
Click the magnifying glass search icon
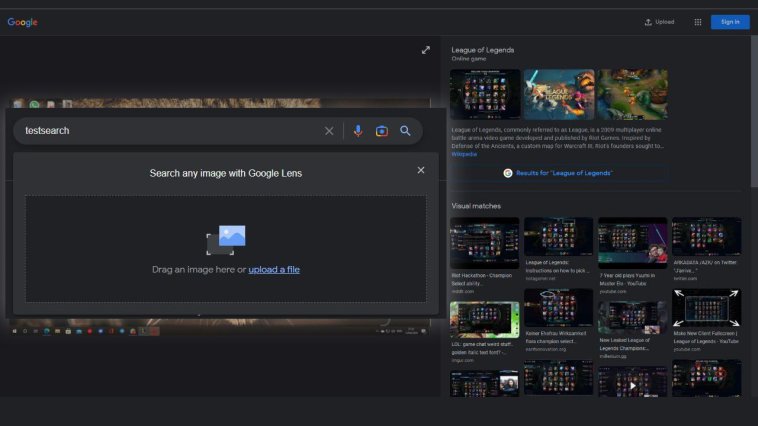point(405,131)
